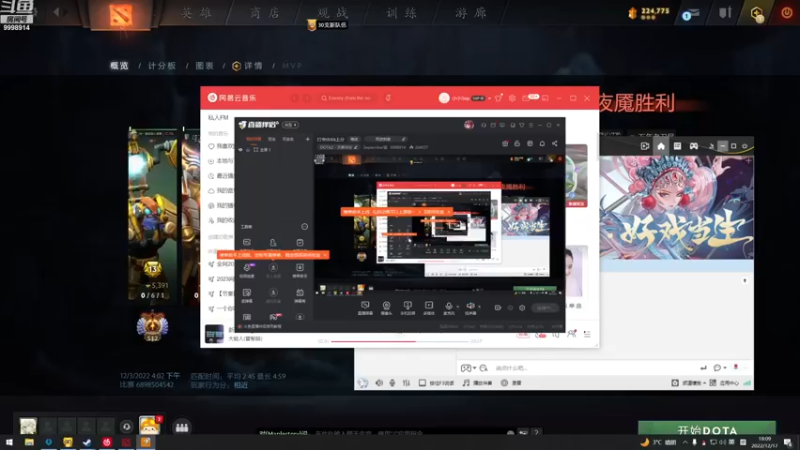Click the Tinker hero portrait card

point(153,216)
